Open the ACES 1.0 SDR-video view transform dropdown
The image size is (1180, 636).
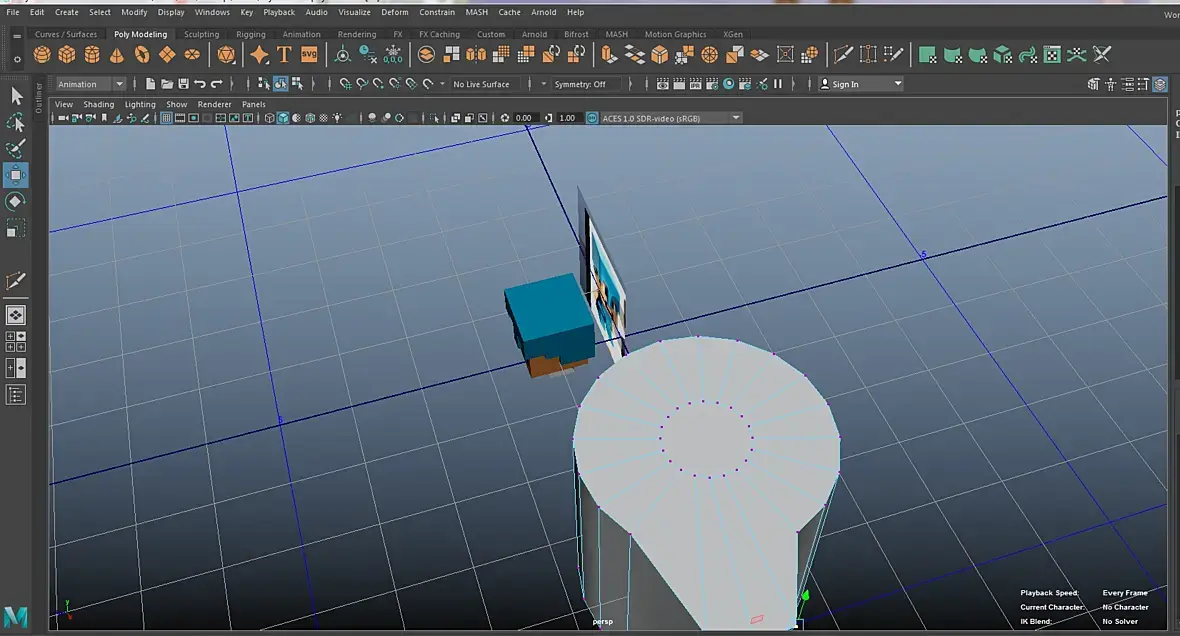(671, 118)
